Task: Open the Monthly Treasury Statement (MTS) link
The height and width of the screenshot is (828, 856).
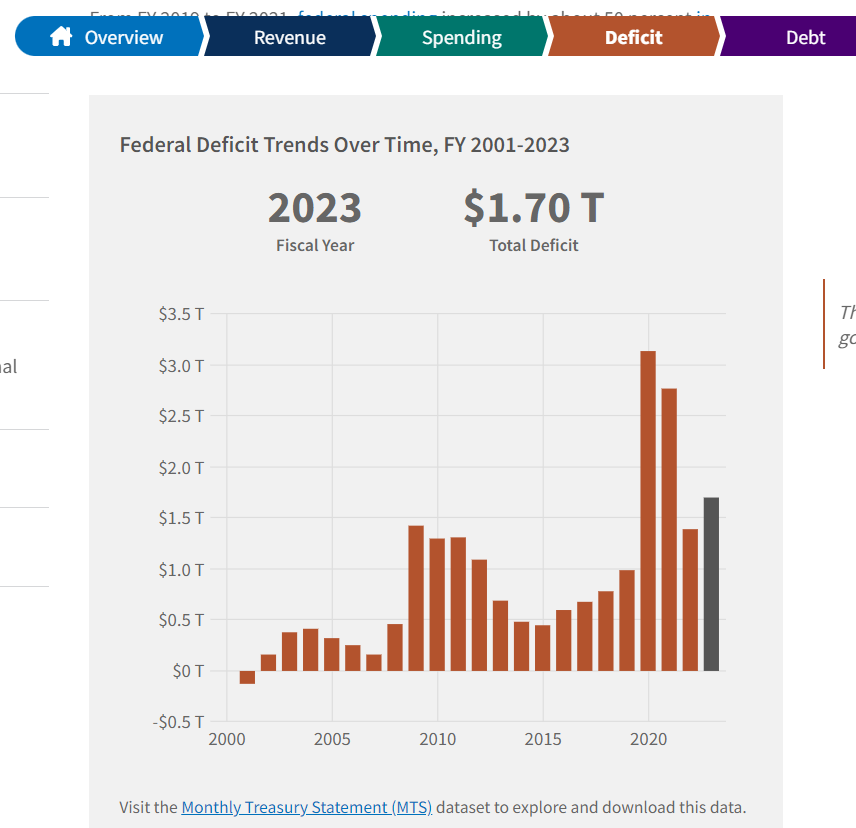Action: [x=306, y=807]
